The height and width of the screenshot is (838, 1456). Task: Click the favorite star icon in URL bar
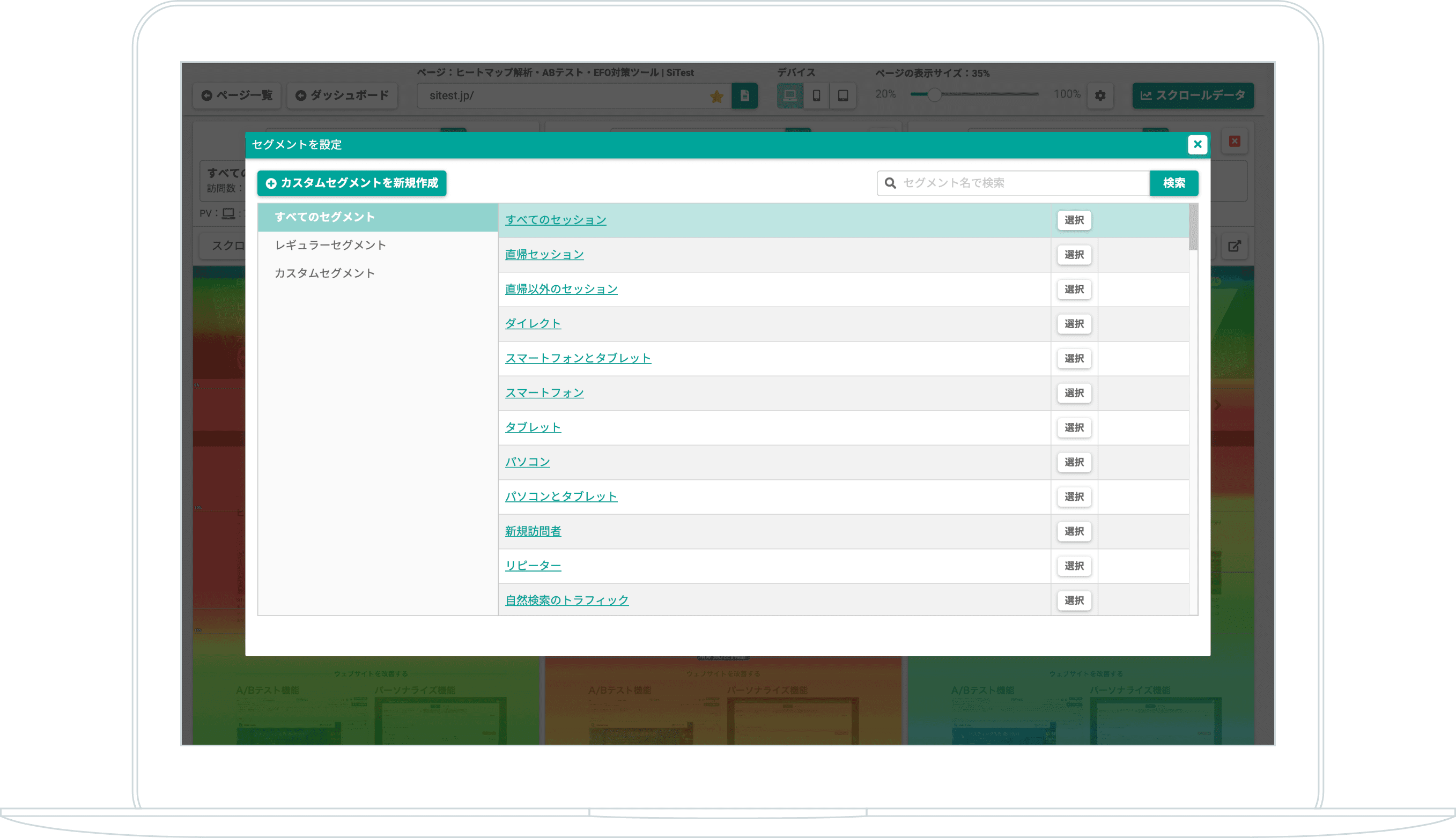click(716, 96)
